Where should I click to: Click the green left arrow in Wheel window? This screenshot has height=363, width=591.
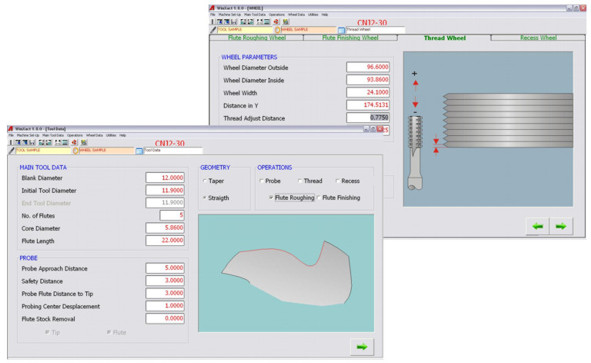537,226
